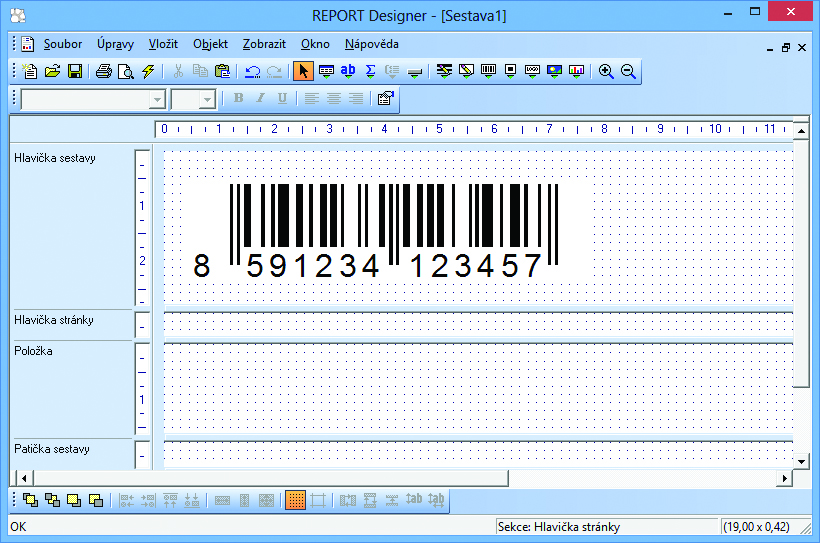Click the Paste clipboard icon

coord(223,71)
